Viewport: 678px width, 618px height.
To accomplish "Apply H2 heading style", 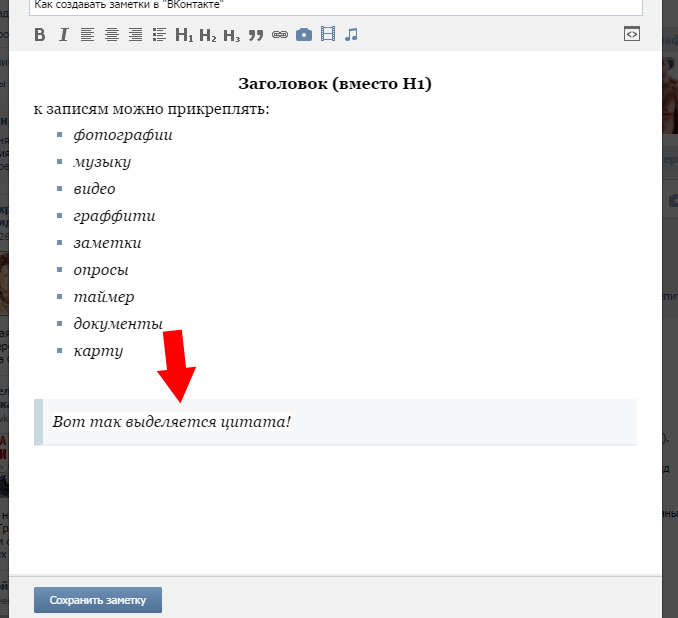I will (208, 35).
